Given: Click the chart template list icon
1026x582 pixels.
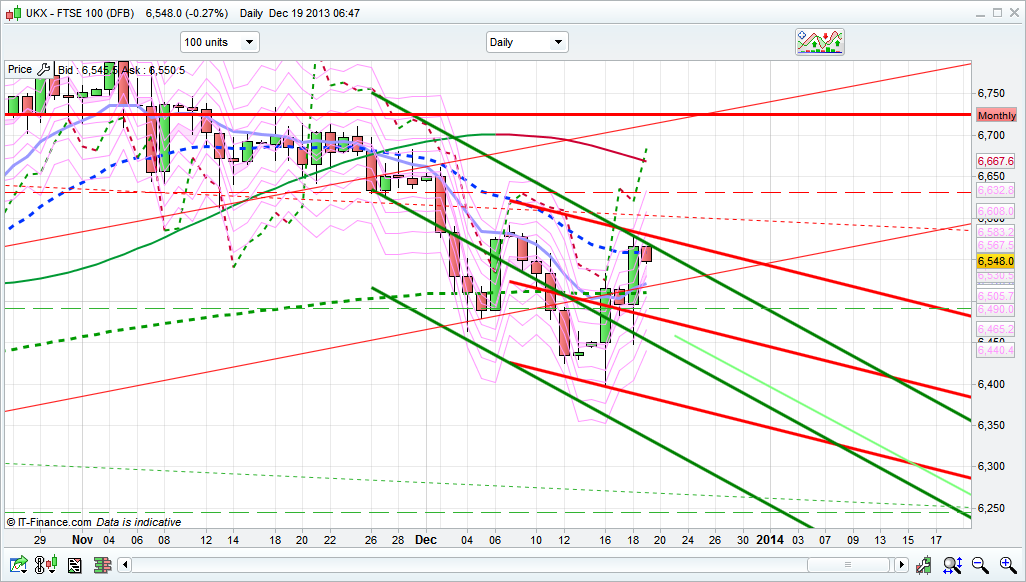Looking at the screenshot, I should click(74, 565).
